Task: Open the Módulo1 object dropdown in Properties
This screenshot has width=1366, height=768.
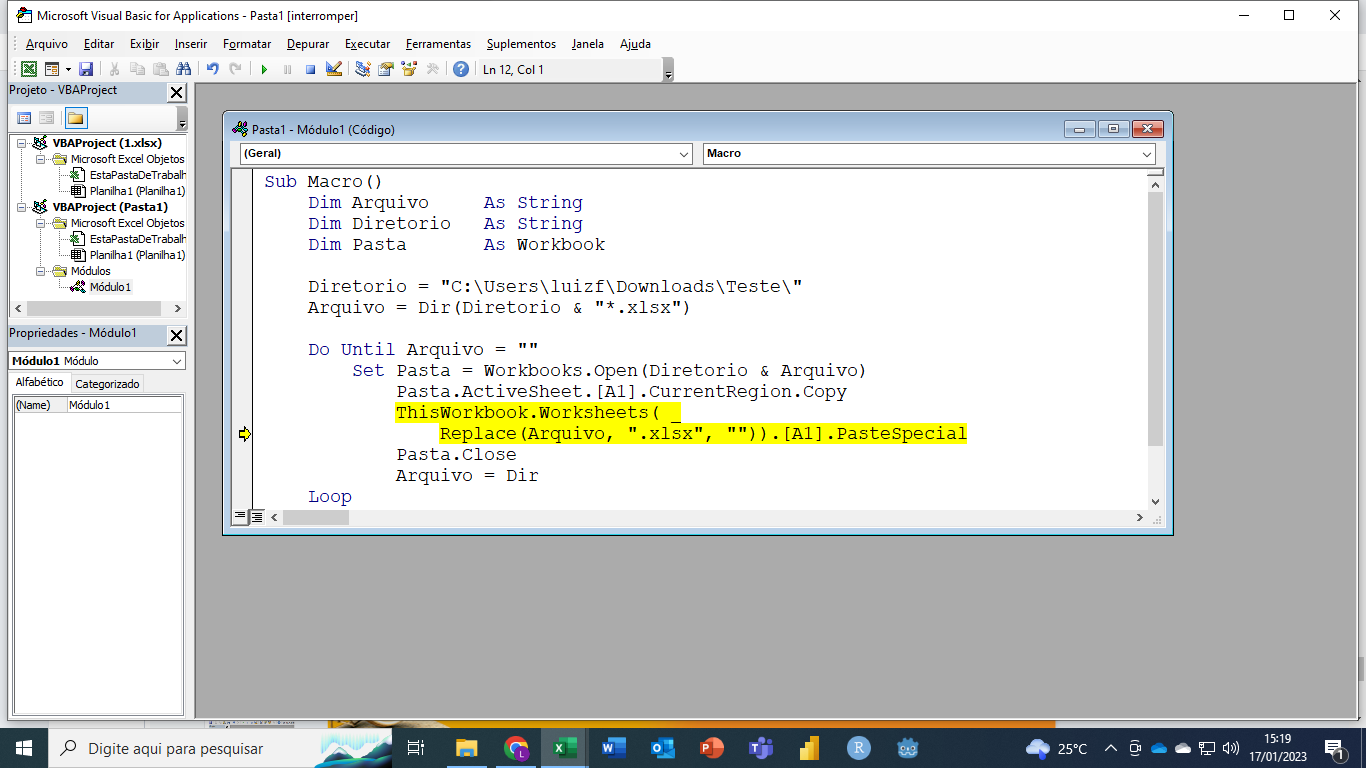Action: (177, 361)
